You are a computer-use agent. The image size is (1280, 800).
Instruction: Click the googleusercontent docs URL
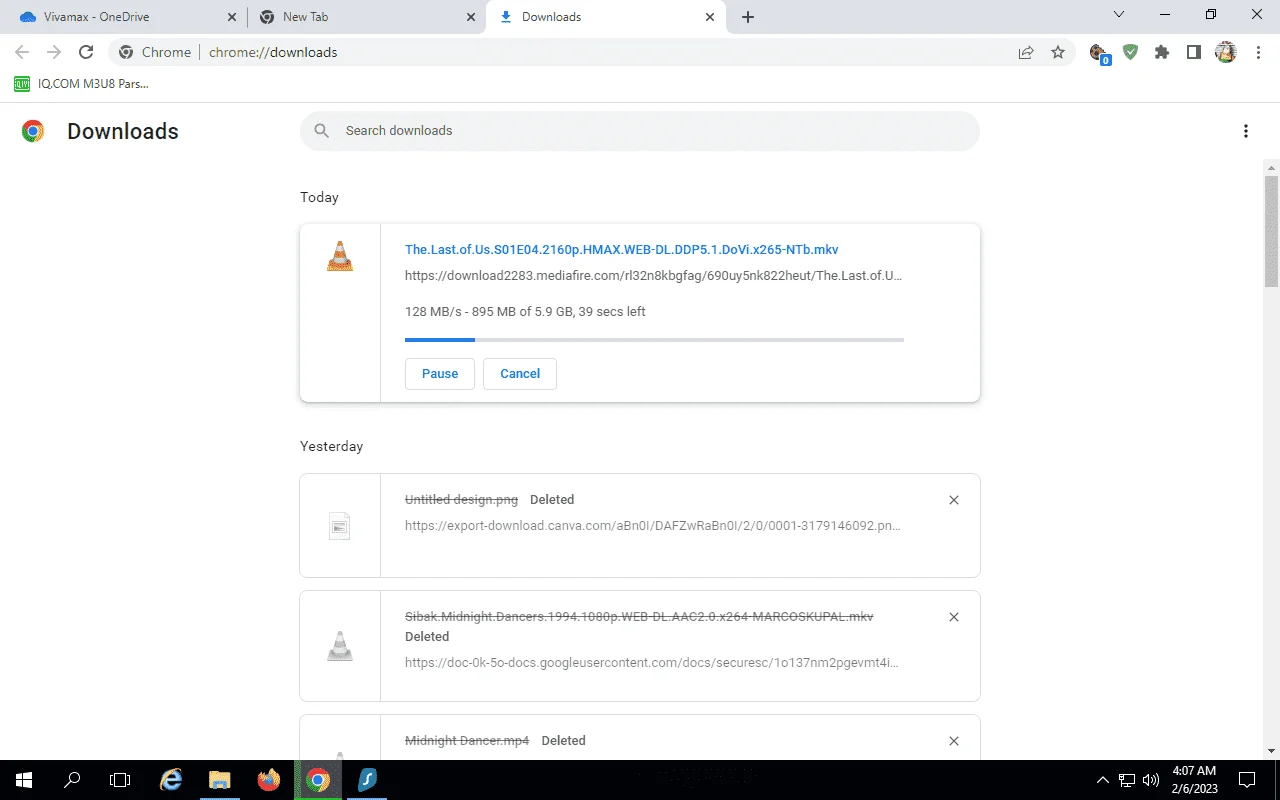point(652,662)
